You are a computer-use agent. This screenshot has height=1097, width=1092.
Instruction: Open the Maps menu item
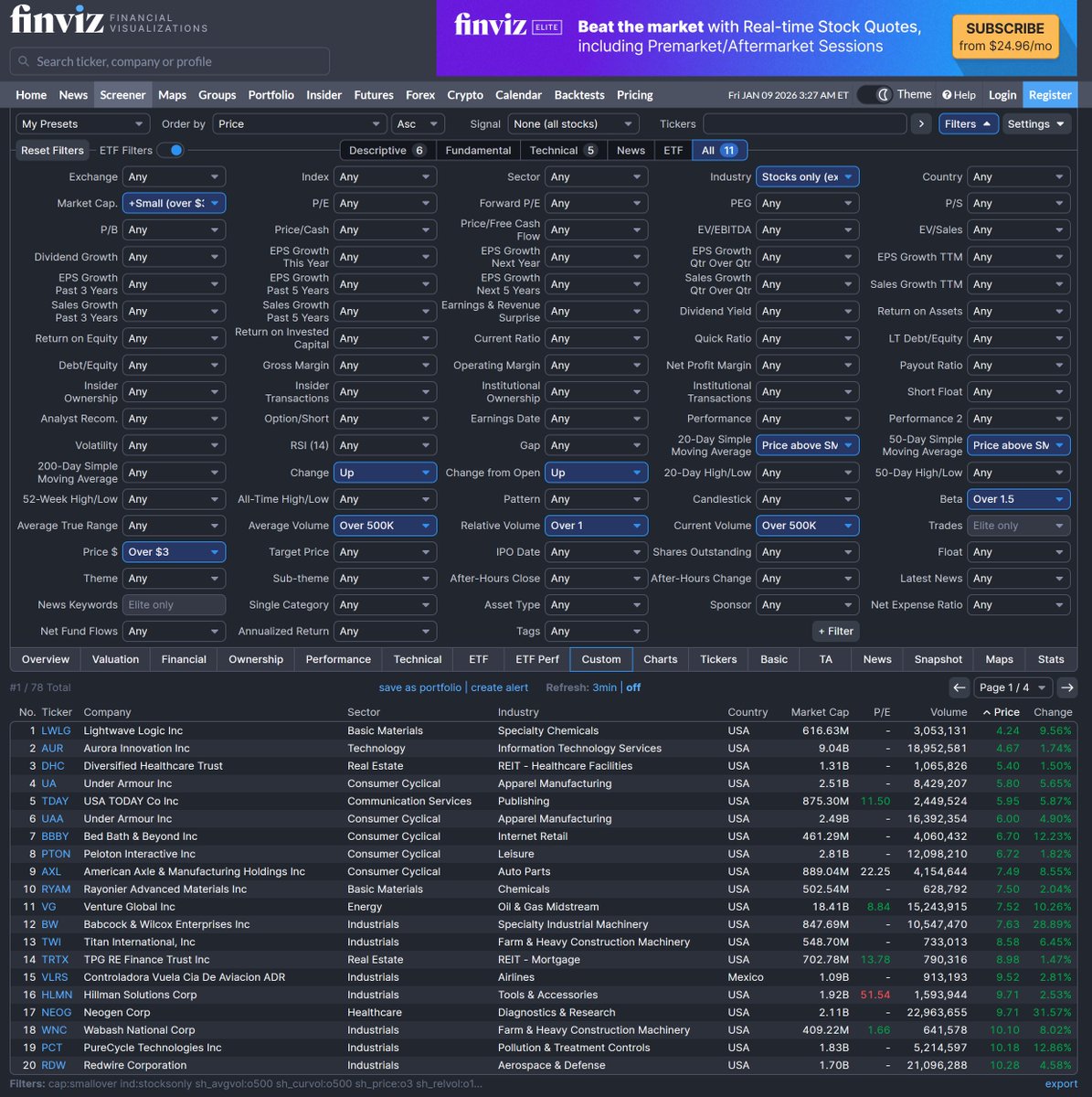[x=172, y=95]
